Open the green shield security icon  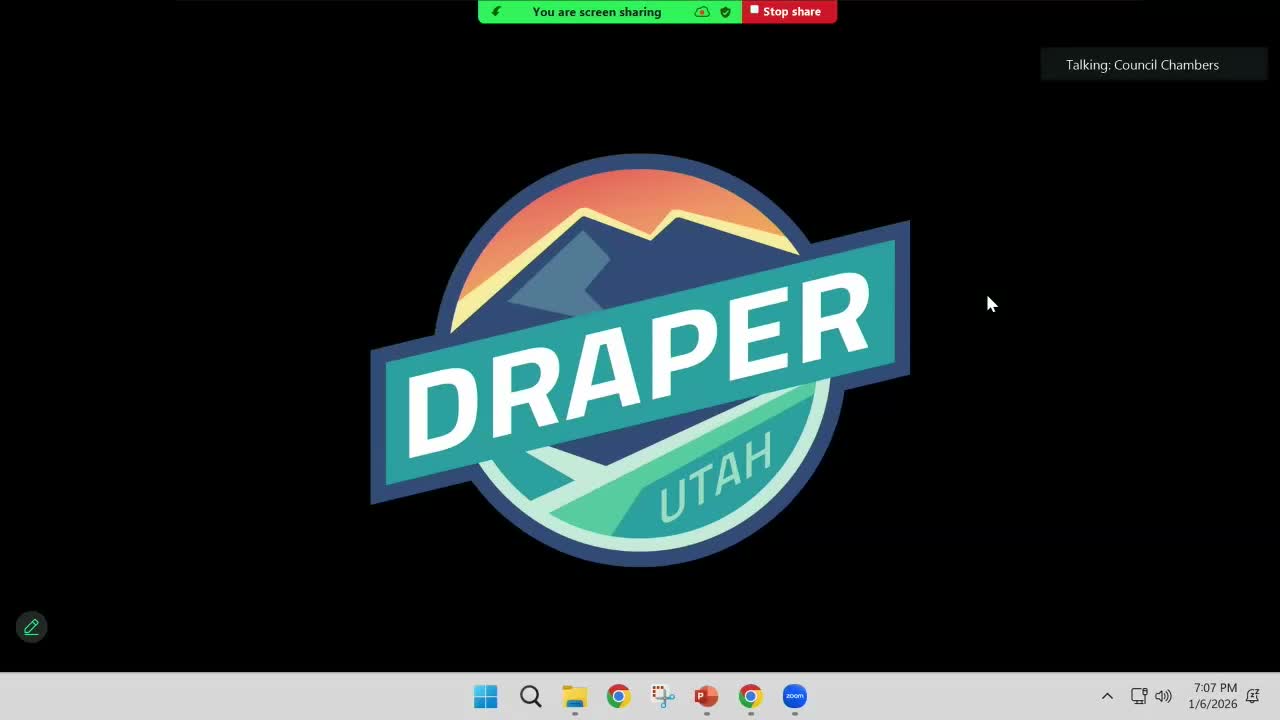725,12
